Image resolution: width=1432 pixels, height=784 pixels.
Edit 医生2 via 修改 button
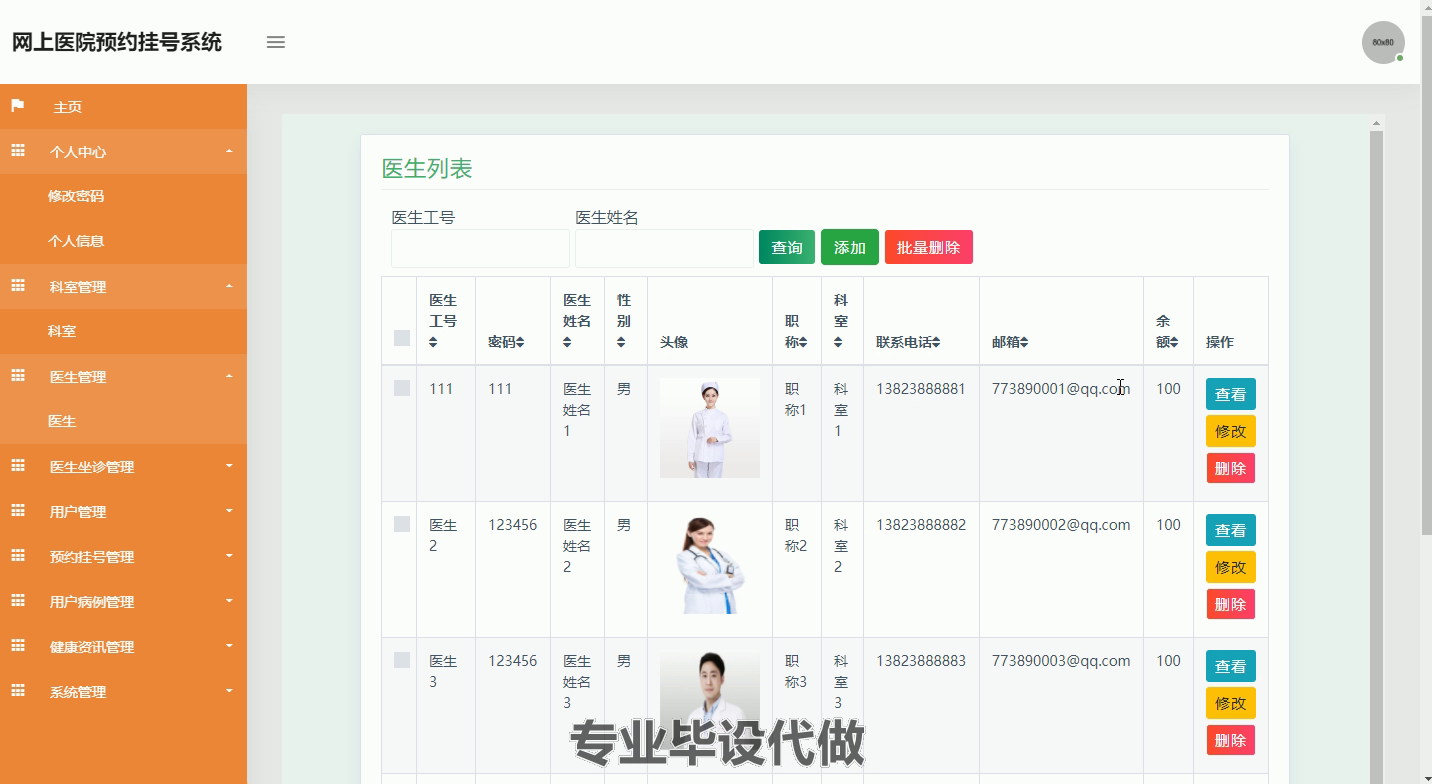tap(1231, 567)
